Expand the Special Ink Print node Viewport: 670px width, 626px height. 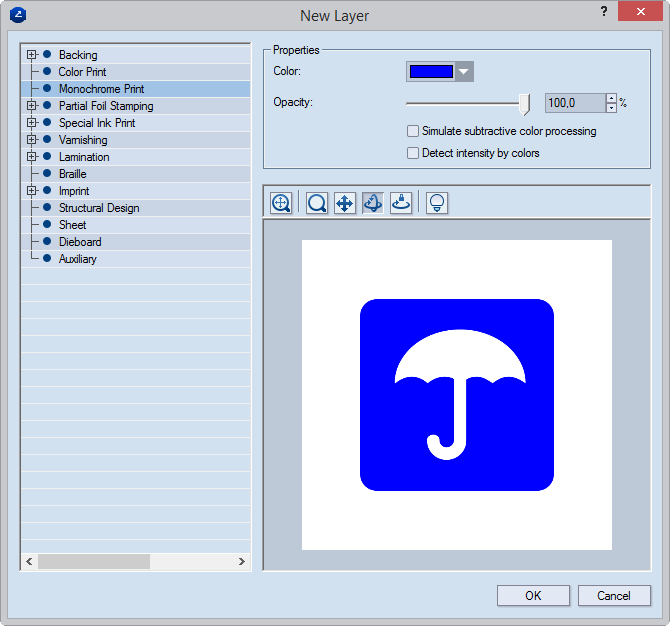[x=32, y=123]
